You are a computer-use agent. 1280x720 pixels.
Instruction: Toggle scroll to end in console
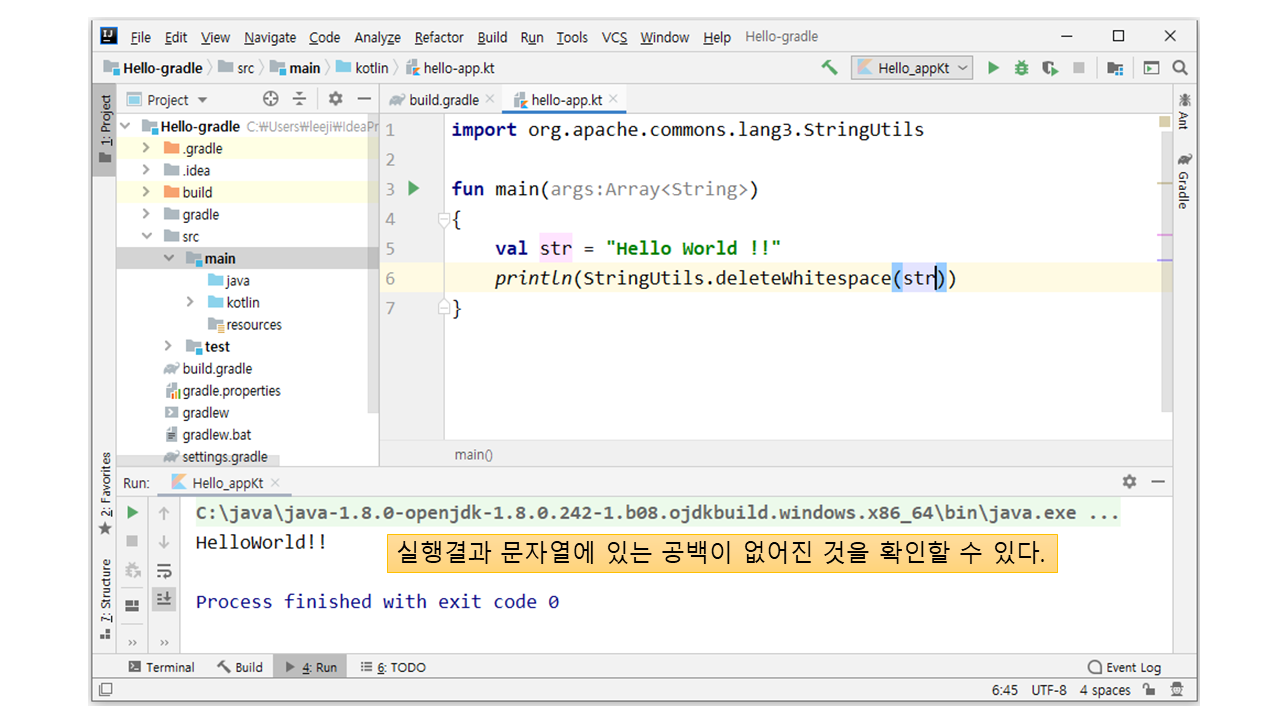164,599
